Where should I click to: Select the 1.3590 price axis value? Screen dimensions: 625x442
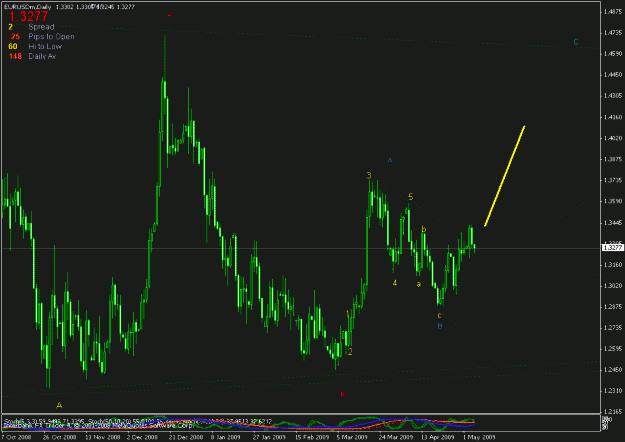pos(613,201)
